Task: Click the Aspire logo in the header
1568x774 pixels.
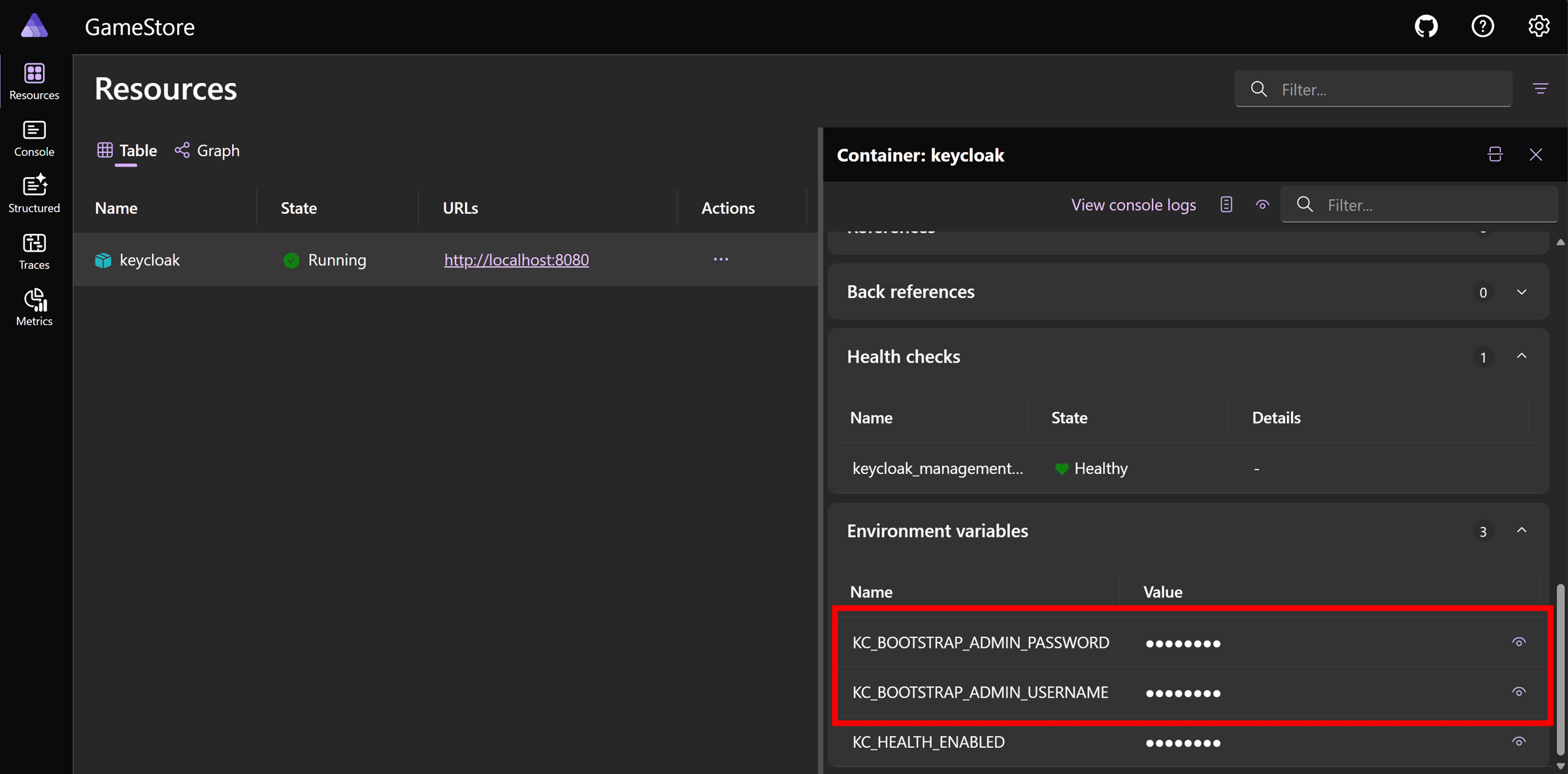Action: coord(34,26)
